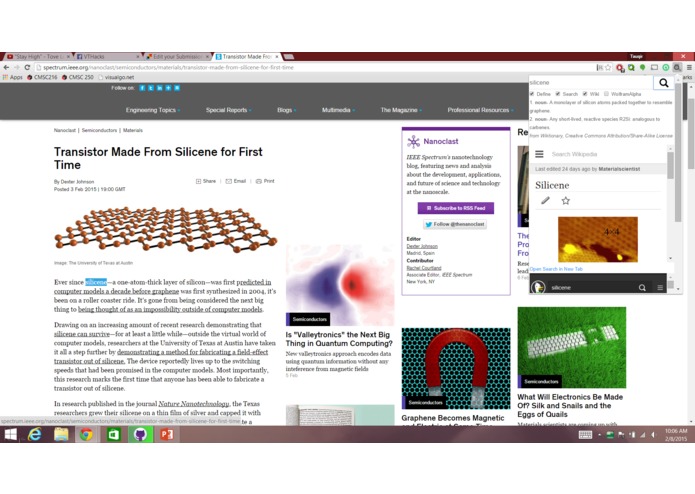Go back with the browser back arrow
This screenshot has width=695, height=494.
tap(6, 67)
